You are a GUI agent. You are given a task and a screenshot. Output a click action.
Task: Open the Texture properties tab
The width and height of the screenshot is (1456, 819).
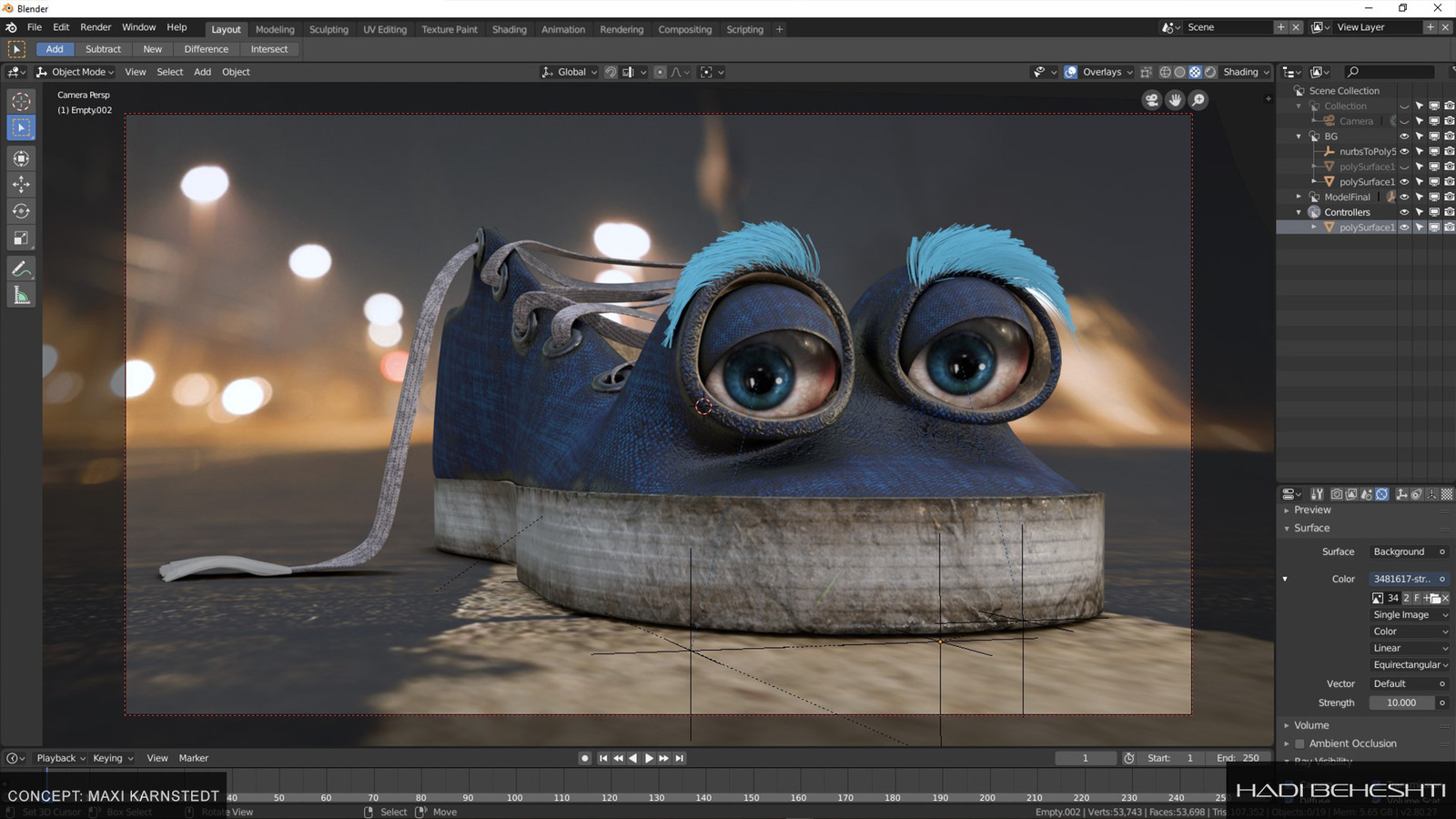pyautogui.click(x=1447, y=494)
